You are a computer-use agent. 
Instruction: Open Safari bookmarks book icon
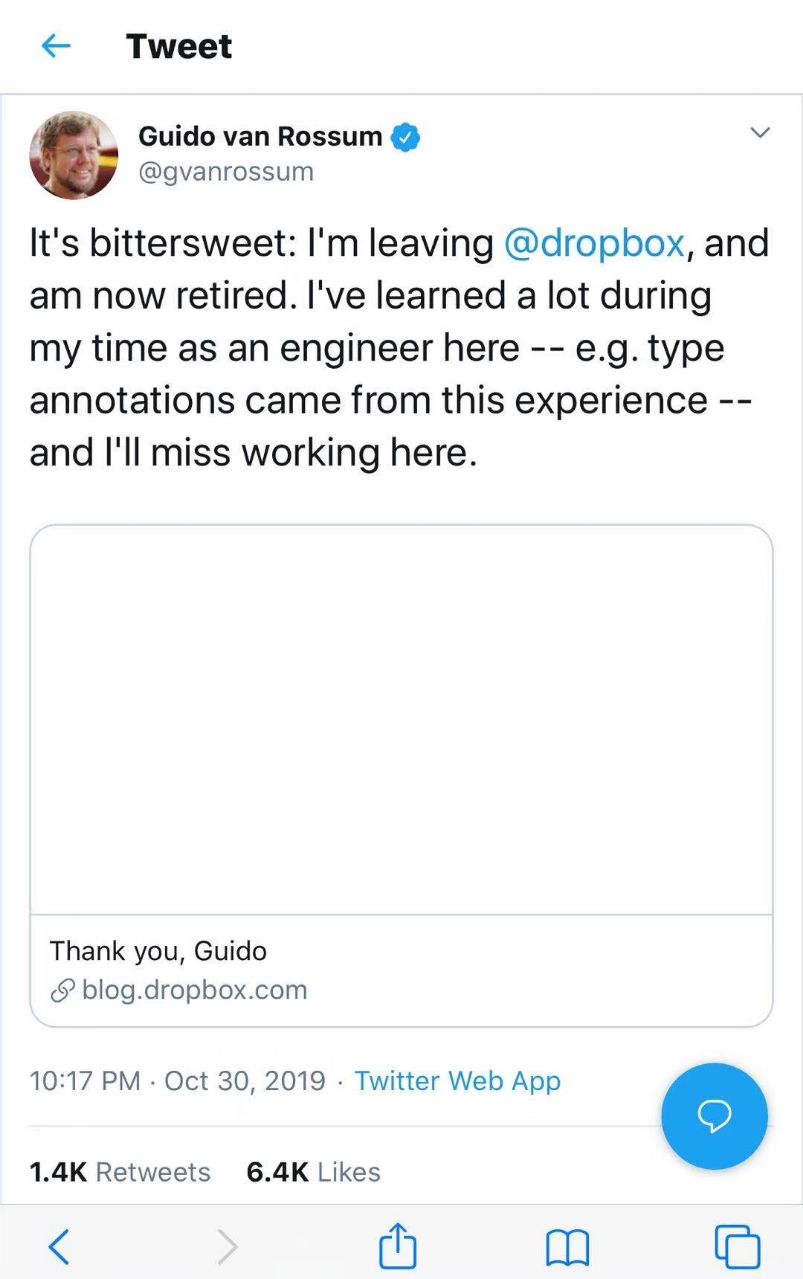(x=567, y=1247)
